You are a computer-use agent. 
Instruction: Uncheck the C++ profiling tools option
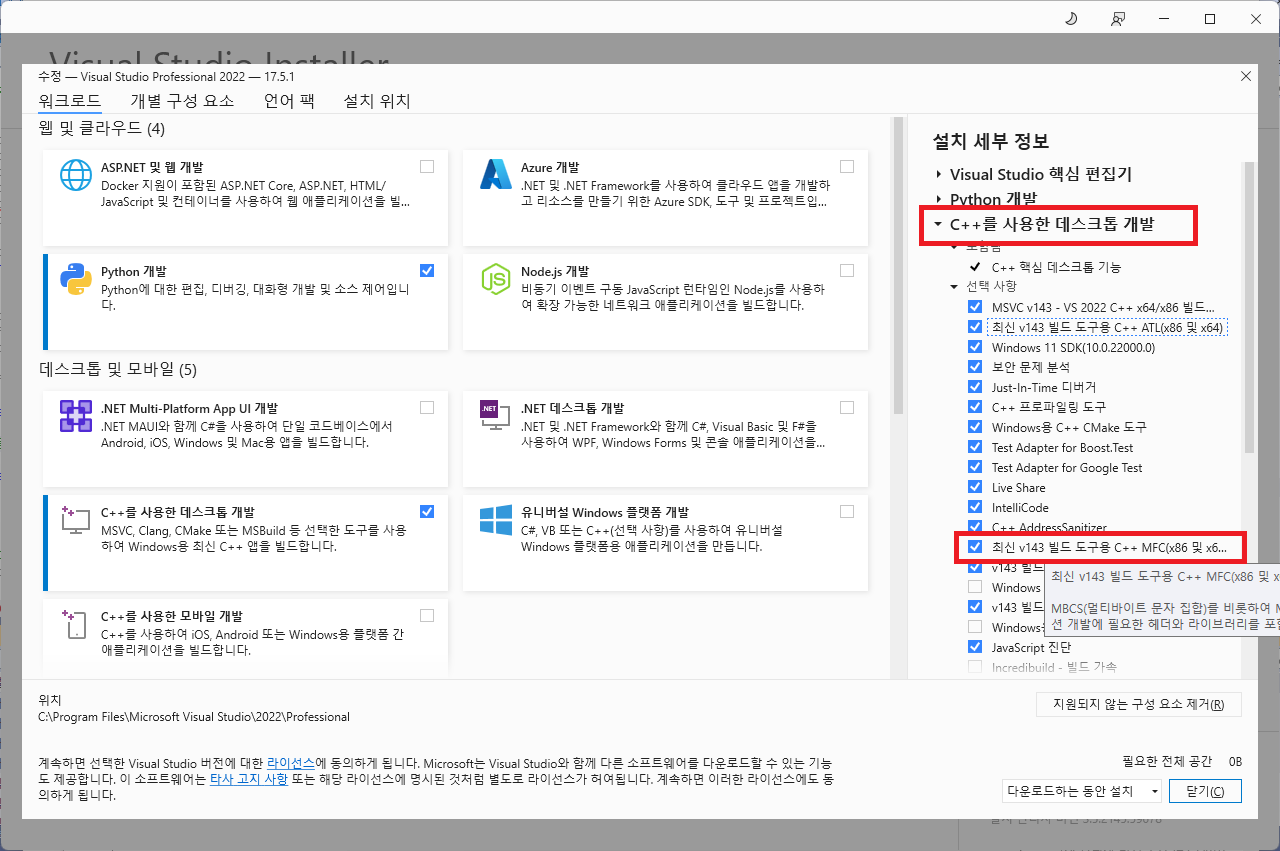click(x=975, y=407)
